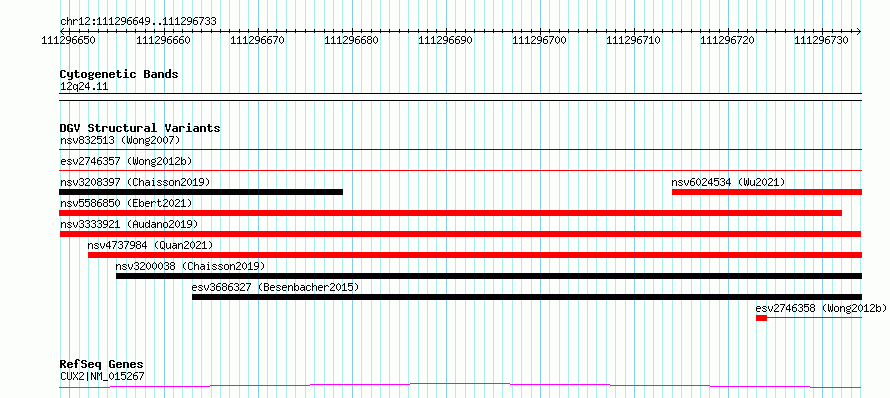The height and width of the screenshot is (398, 890).
Task: Click ruler coordinate 111296710
Action: click(x=633, y=40)
